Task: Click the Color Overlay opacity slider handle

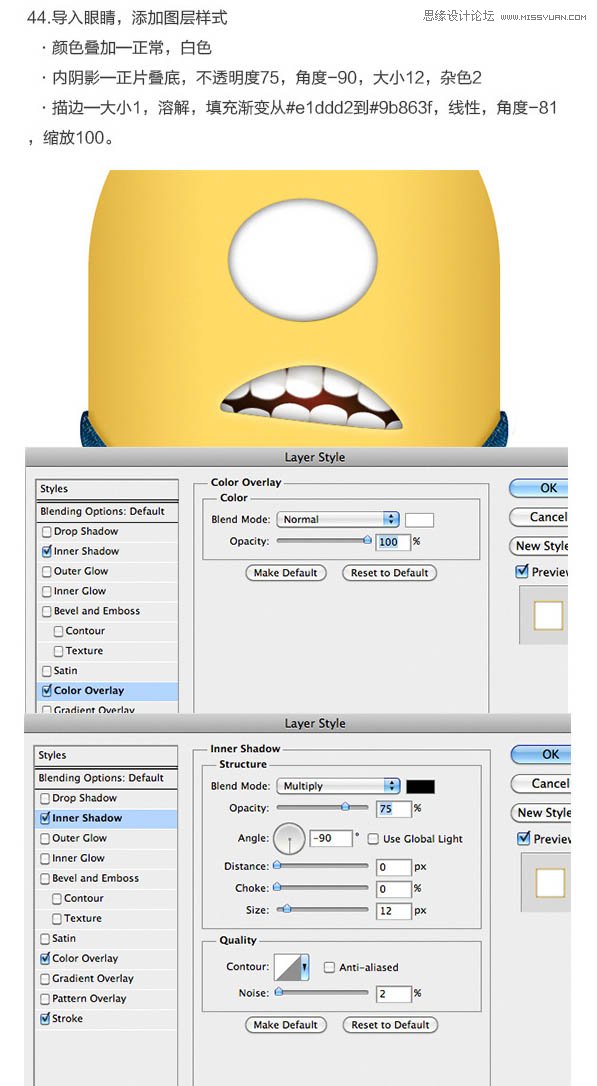Action: pos(367,541)
